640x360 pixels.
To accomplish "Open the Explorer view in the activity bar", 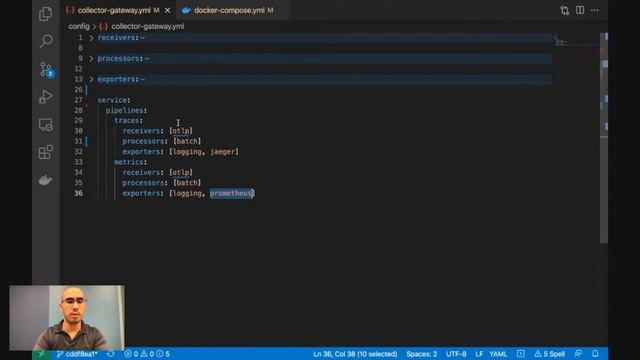I will pyautogui.click(x=45, y=14).
